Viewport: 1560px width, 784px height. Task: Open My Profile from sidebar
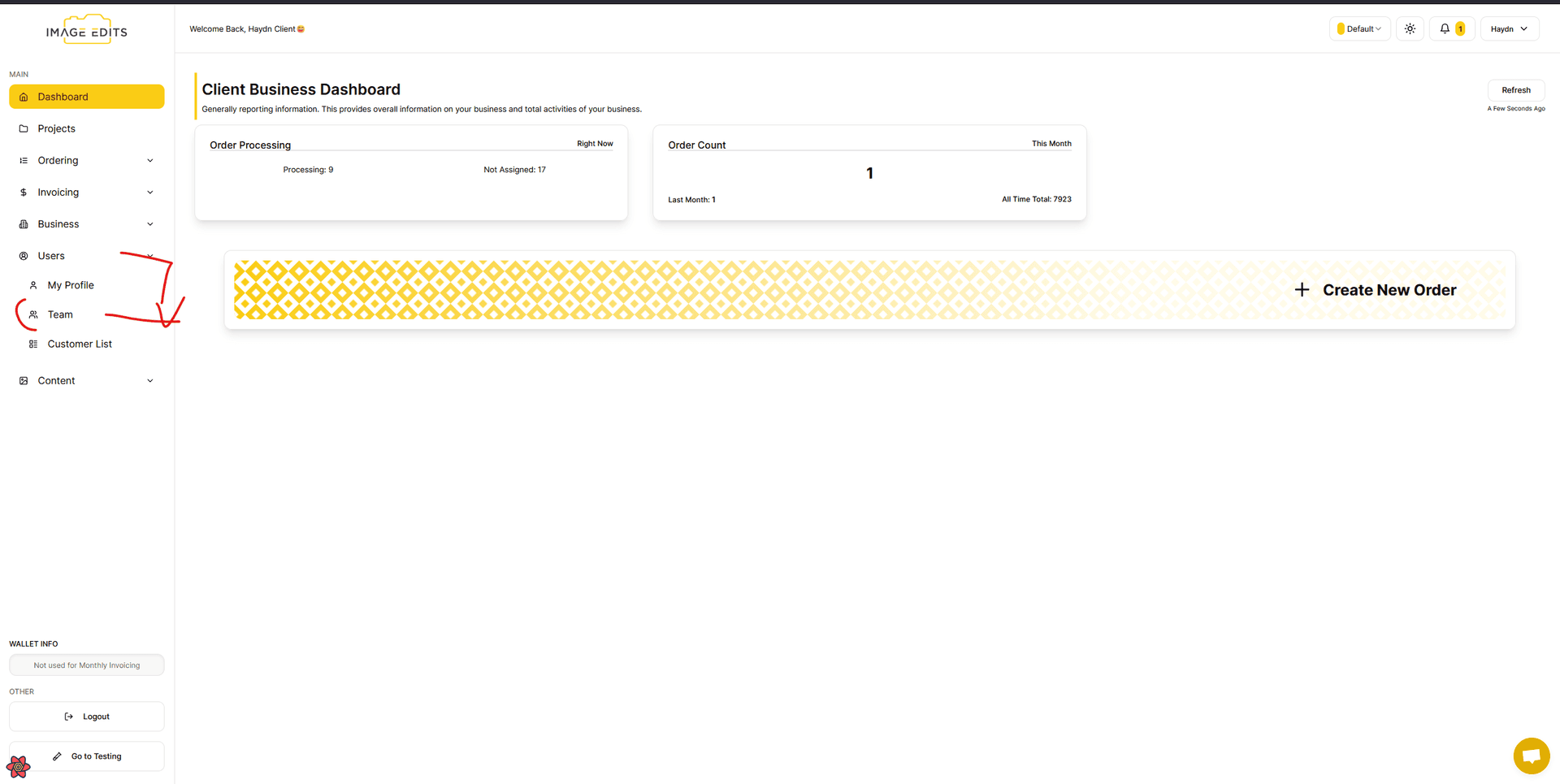(71, 285)
